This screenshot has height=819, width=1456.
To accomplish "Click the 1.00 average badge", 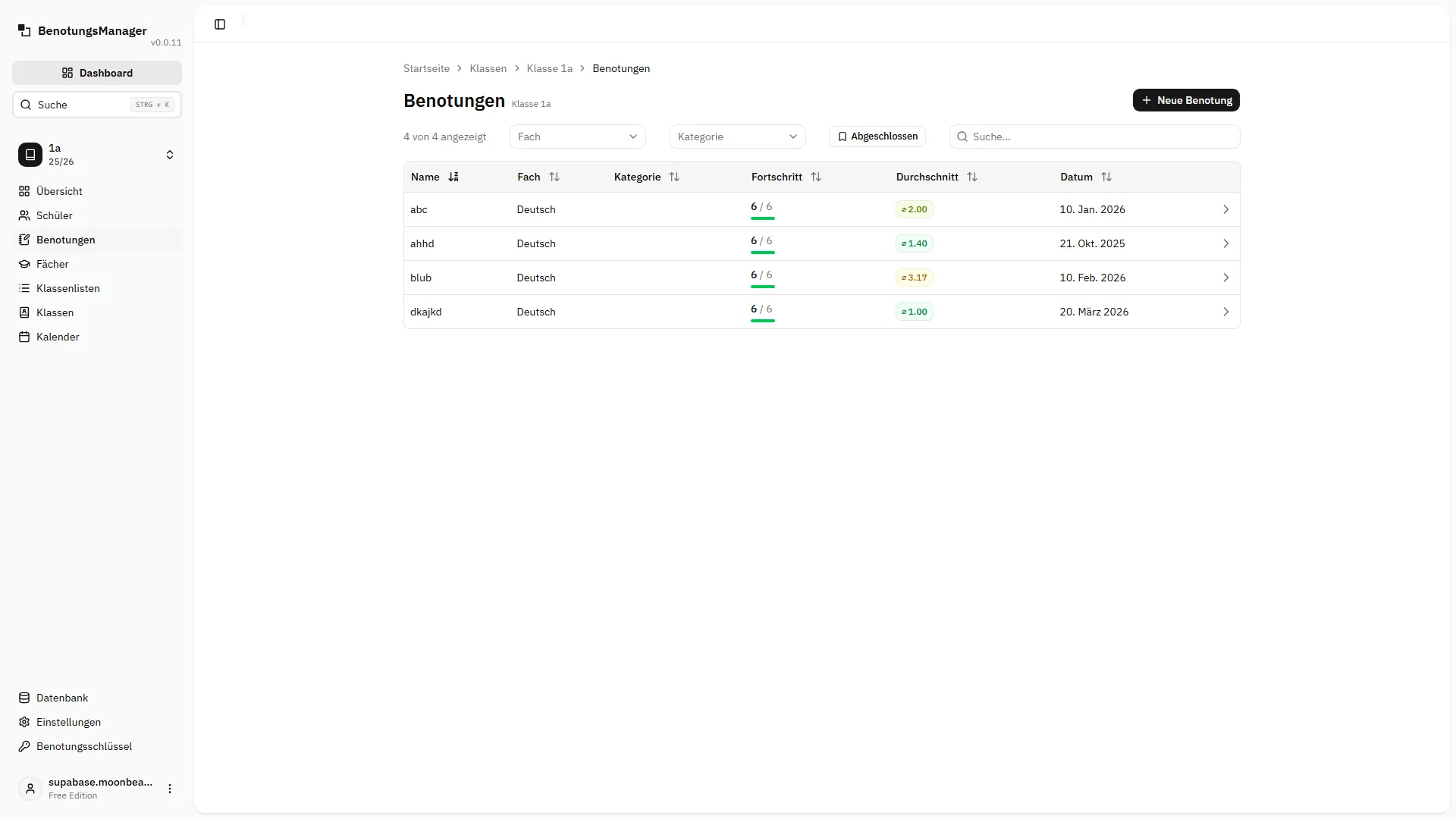I will [914, 312].
